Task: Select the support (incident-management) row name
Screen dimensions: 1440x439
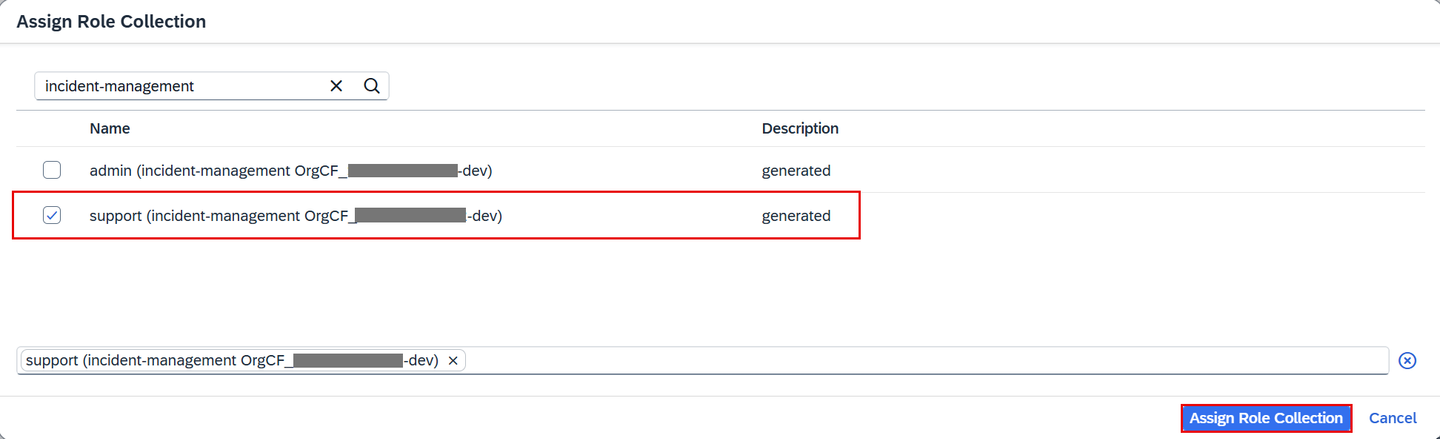Action: pos(296,216)
